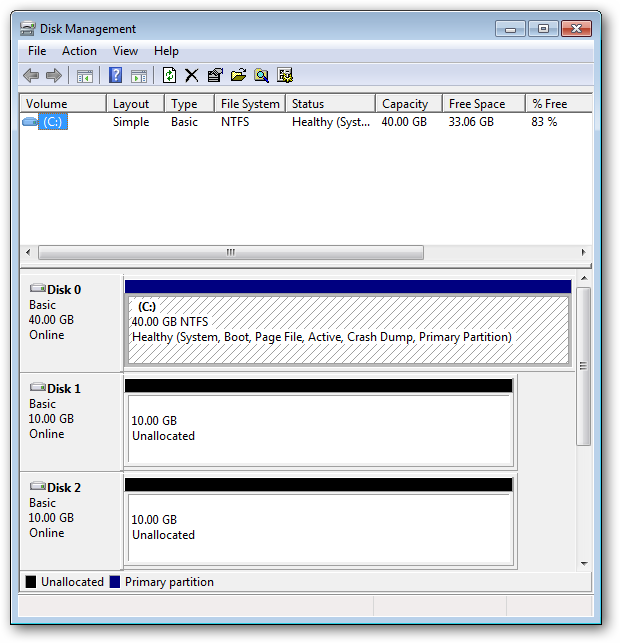This screenshot has height=643, width=620.
Task: Select the Disk 0 label panel
Action: point(71,323)
